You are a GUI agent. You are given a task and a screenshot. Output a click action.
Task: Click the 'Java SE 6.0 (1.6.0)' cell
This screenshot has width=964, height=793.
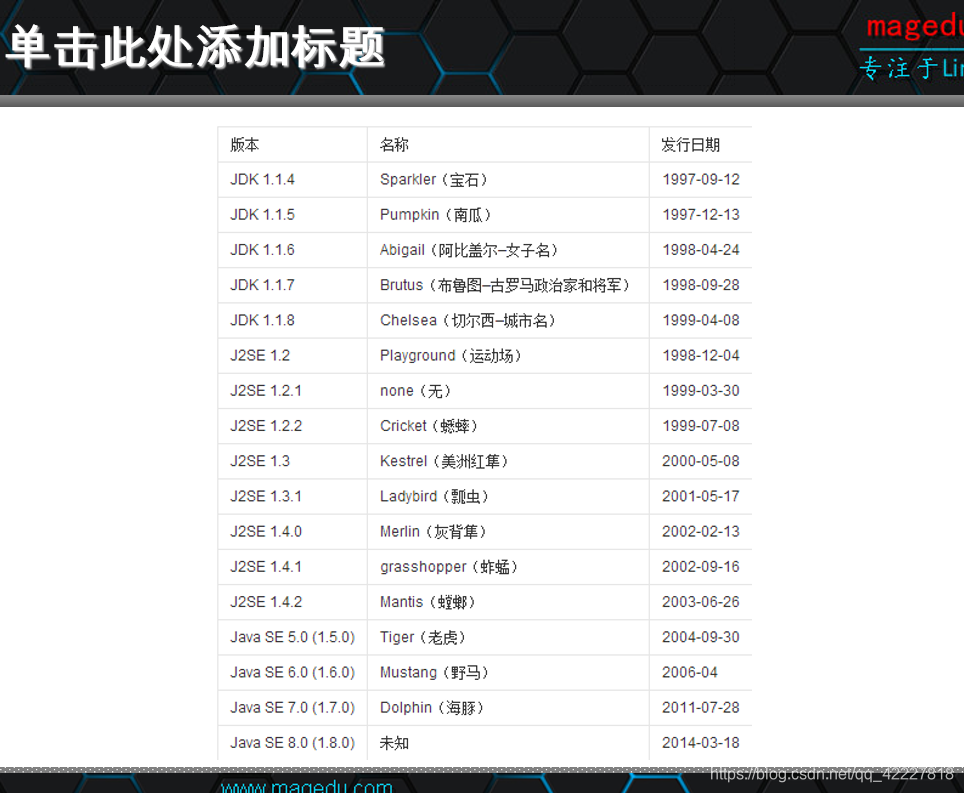click(x=293, y=673)
